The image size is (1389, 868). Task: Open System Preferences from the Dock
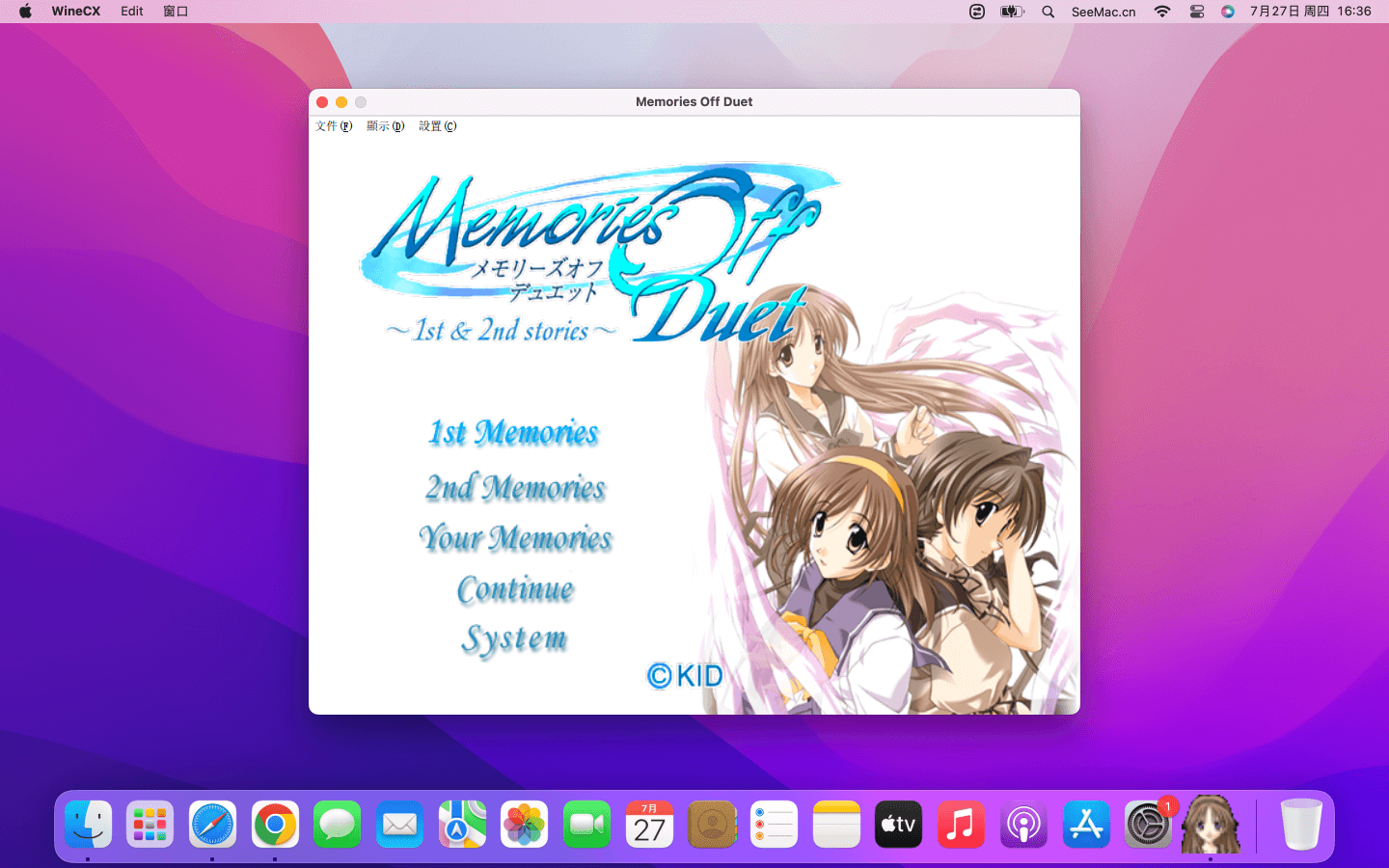click(x=1148, y=826)
